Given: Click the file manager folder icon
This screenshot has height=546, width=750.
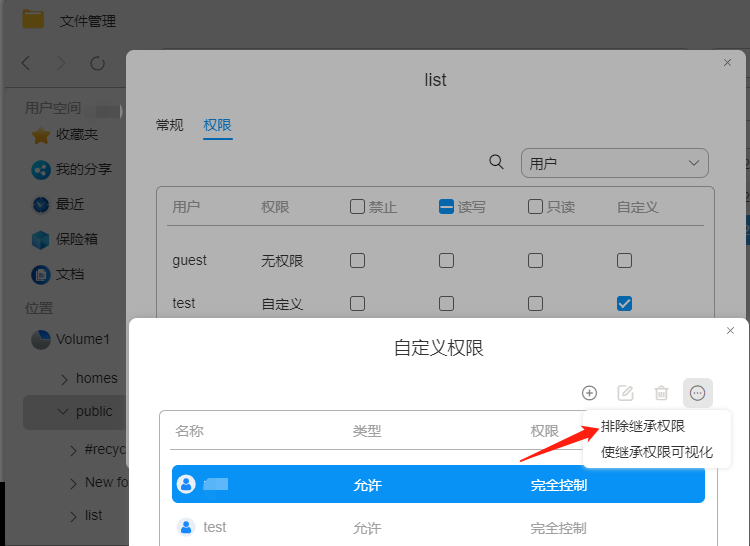Looking at the screenshot, I should click(x=33, y=19).
